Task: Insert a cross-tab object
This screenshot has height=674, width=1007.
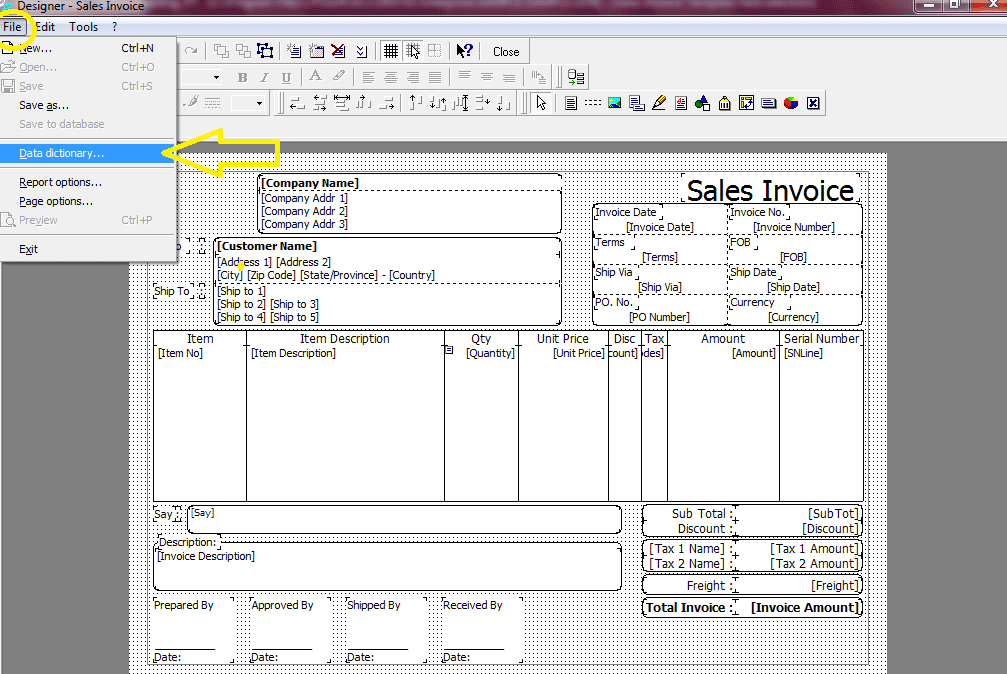Action: (x=746, y=103)
